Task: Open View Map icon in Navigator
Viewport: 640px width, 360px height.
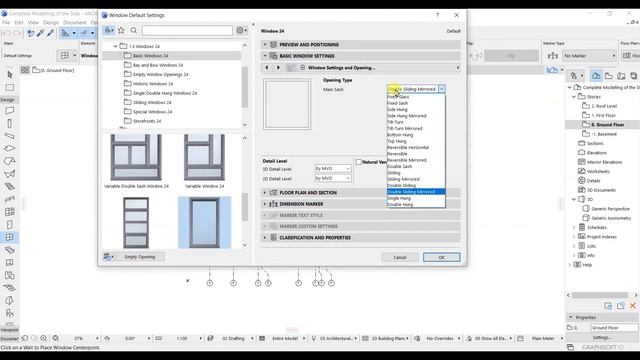Action: tap(609, 76)
